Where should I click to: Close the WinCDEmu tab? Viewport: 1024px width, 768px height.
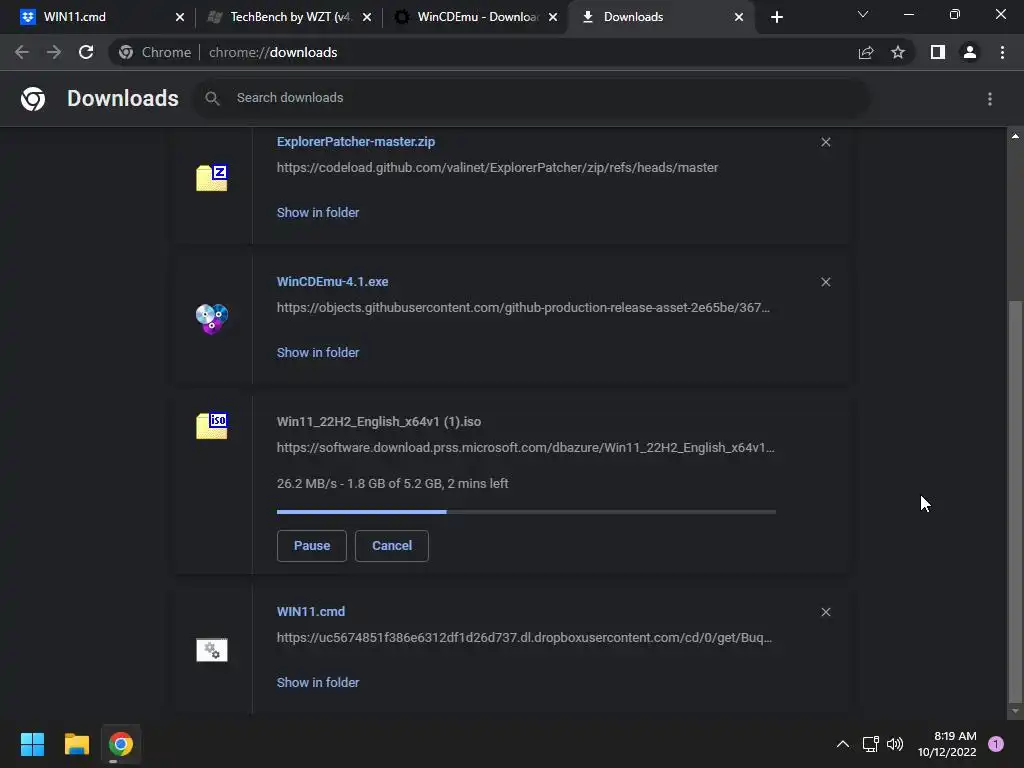click(553, 18)
